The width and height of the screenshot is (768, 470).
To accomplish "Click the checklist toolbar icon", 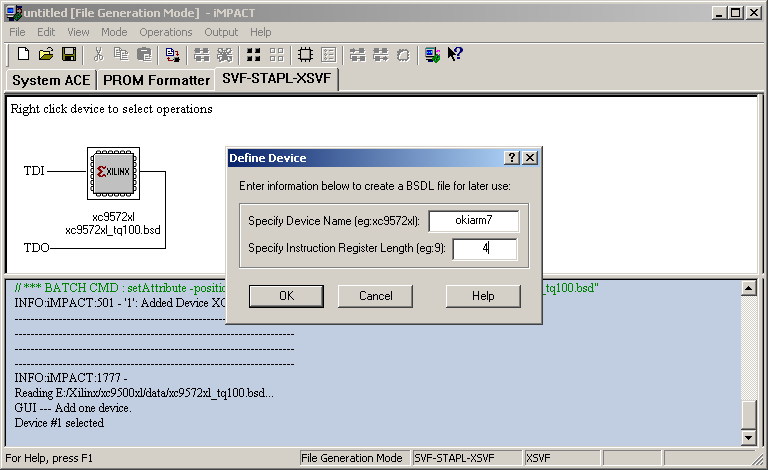I will tap(328, 54).
